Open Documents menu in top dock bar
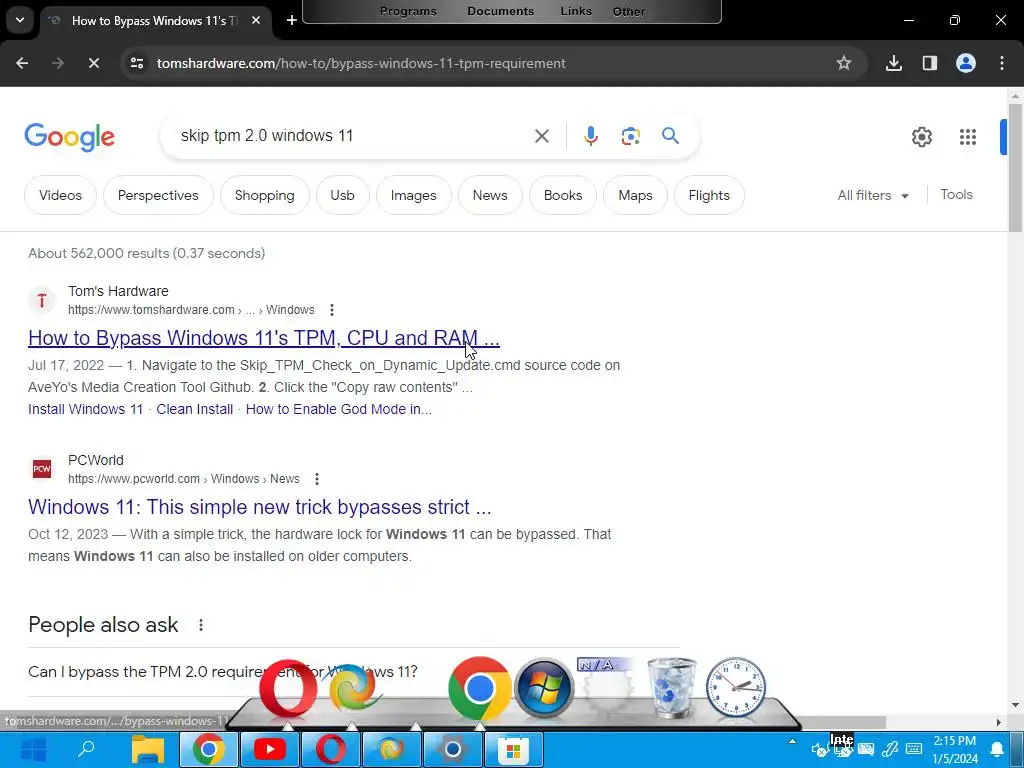The image size is (1024, 768). pos(500,11)
